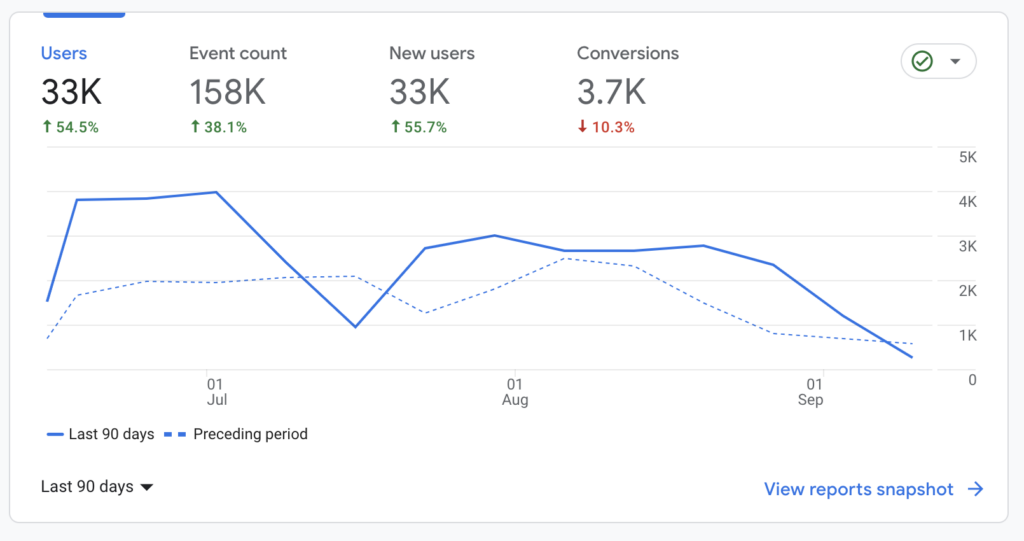Click the caret arrow next to Last 90 days
This screenshot has height=541, width=1024.
[x=147, y=488]
